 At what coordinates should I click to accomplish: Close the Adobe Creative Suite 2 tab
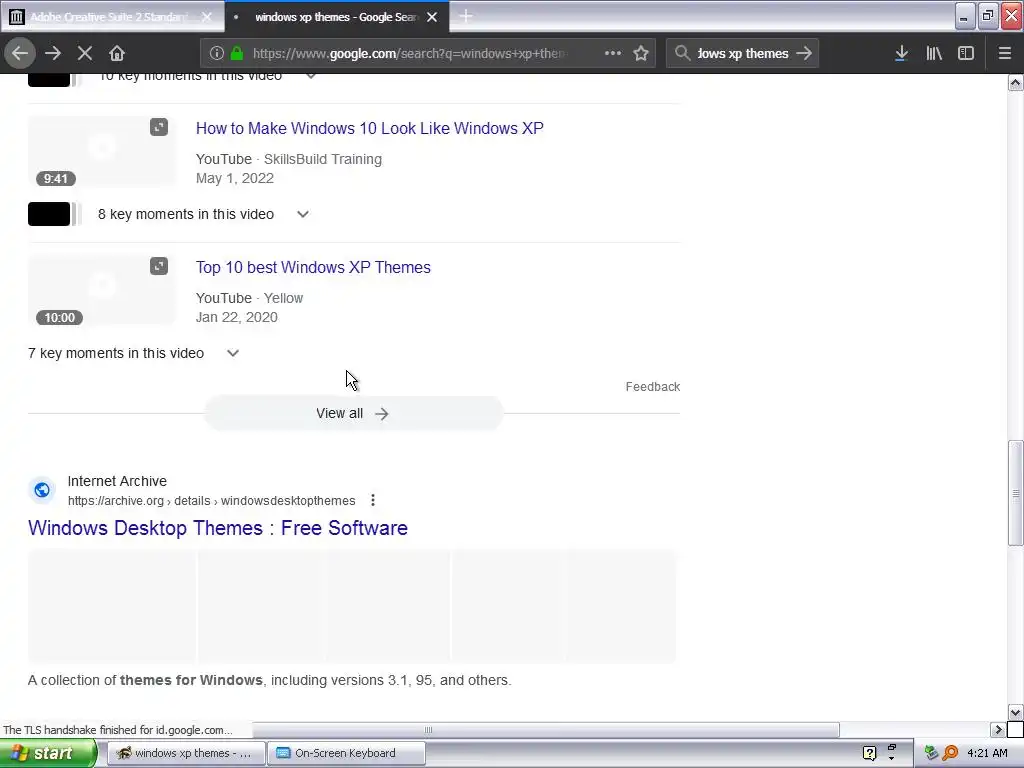207,17
